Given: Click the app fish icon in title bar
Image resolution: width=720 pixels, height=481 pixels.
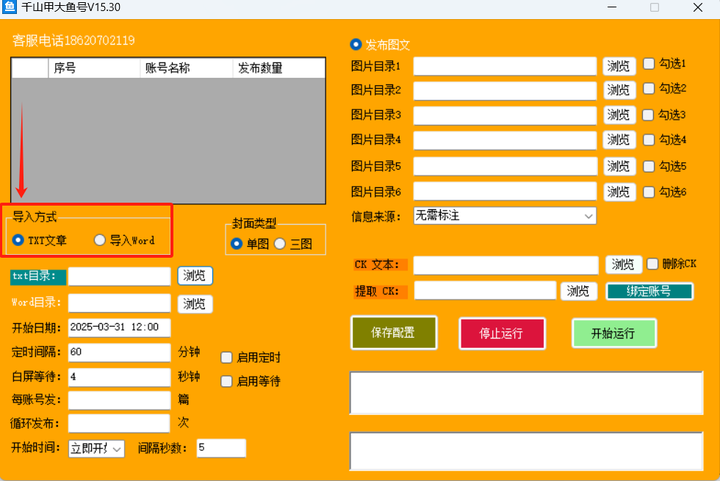Looking at the screenshot, I should click(x=9, y=7).
